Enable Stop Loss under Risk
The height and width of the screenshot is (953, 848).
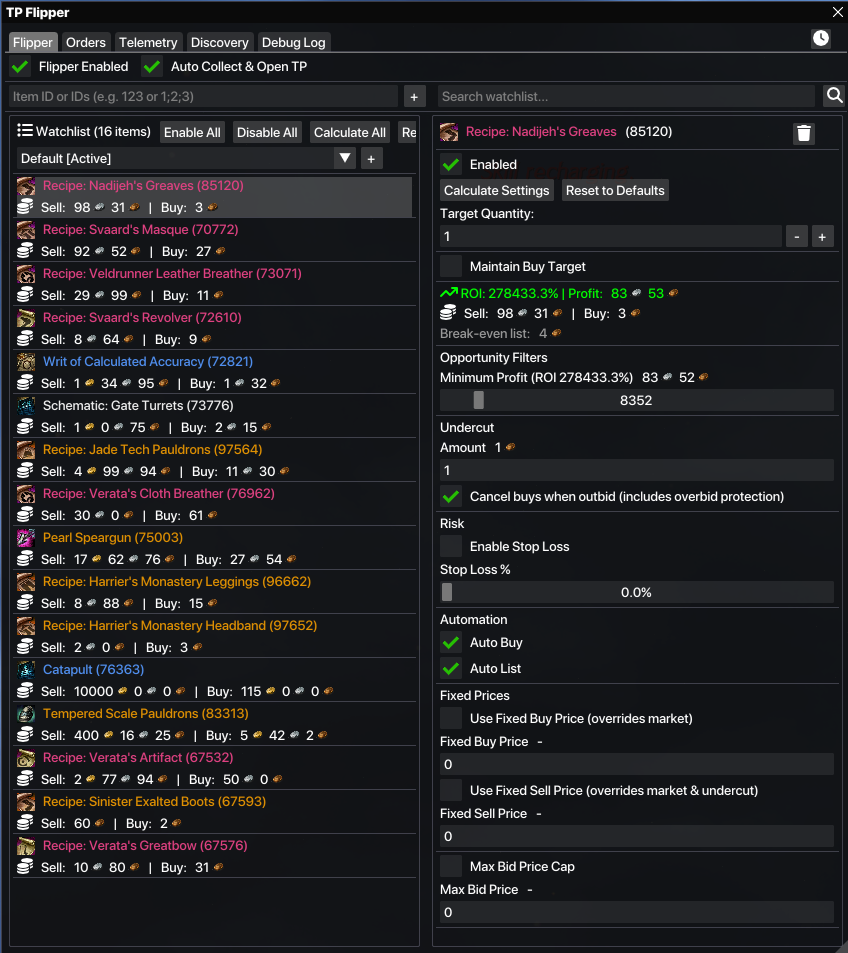(449, 544)
